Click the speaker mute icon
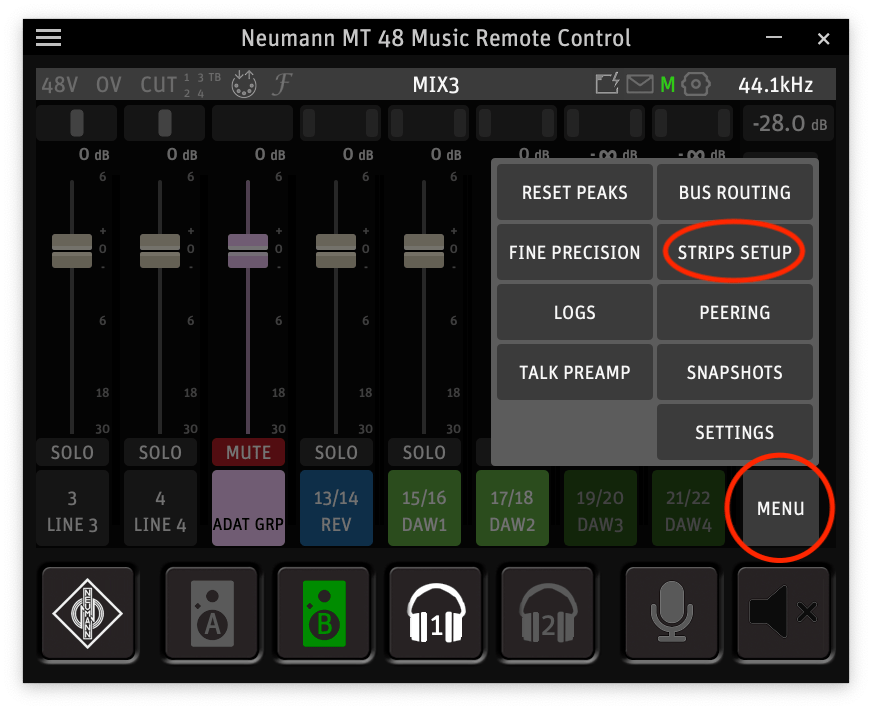 (782, 612)
